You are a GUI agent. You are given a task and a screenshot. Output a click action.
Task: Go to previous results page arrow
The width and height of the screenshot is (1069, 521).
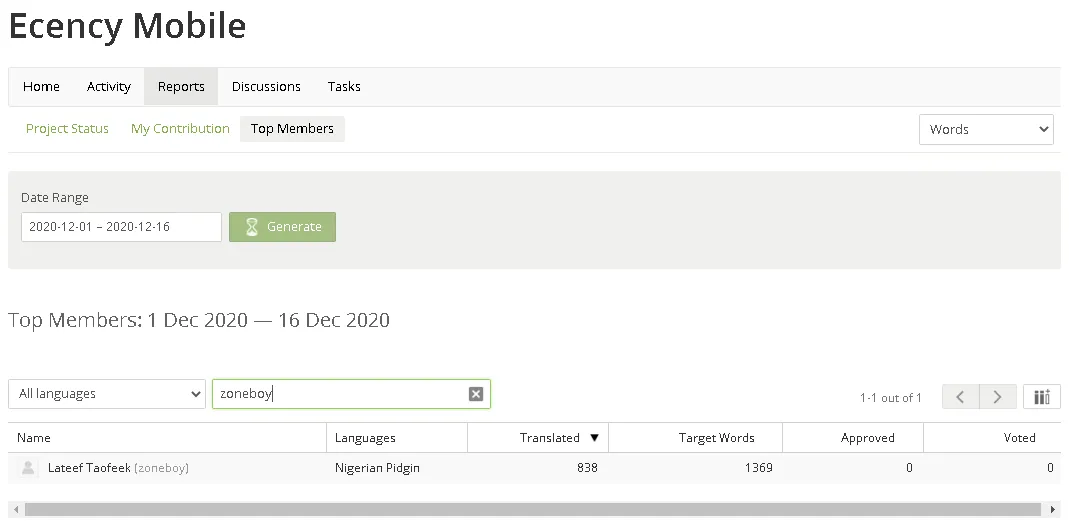click(x=960, y=397)
